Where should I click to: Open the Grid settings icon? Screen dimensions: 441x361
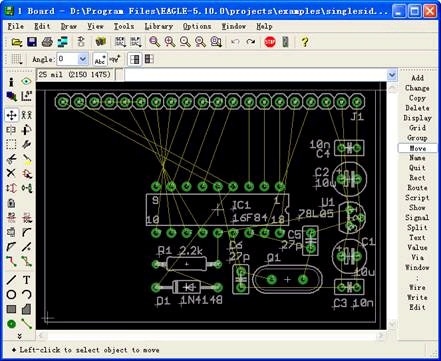17,60
